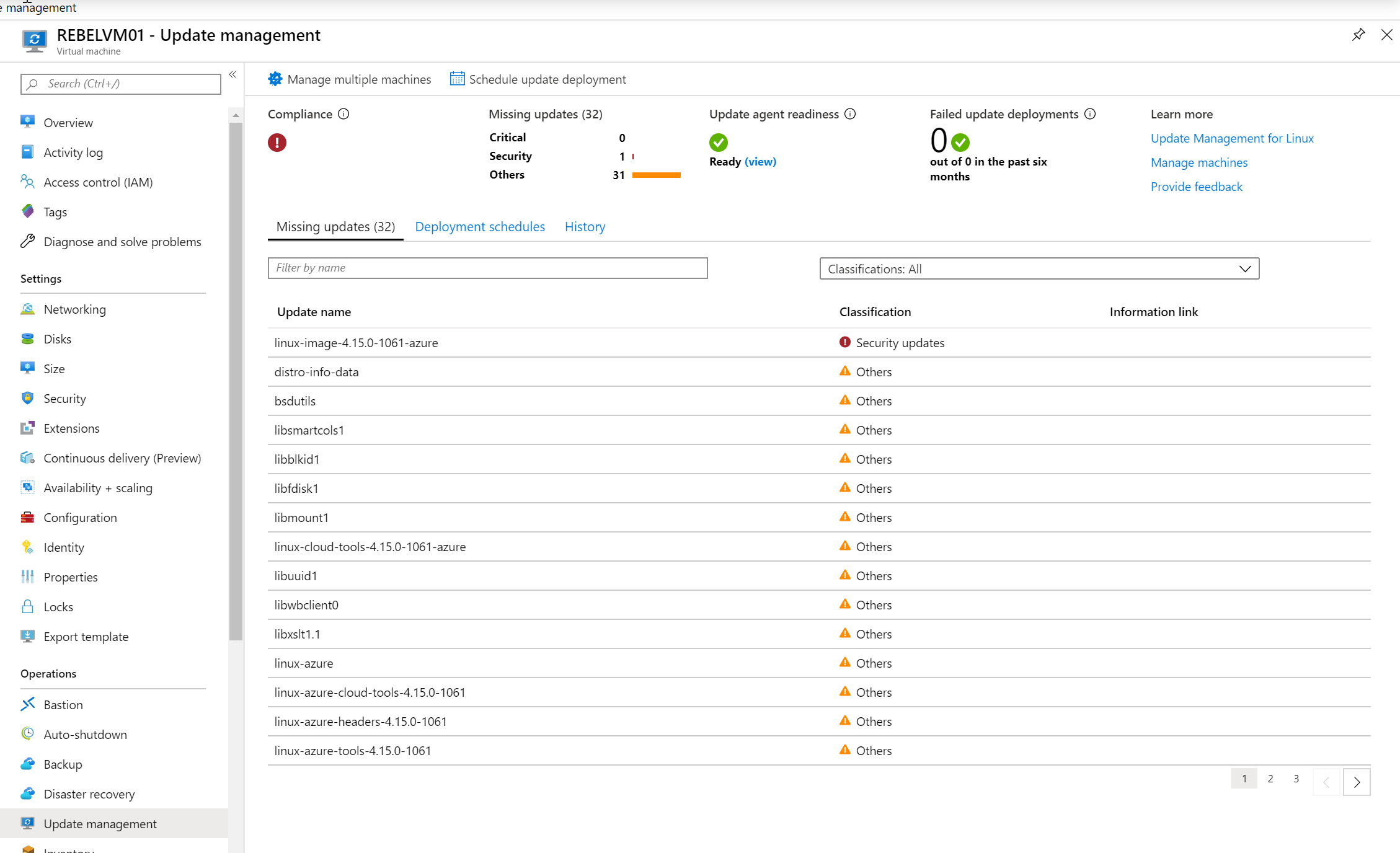Viewport: 1400px width, 853px height.
Task: Click the Schedule update deployment calendar icon
Action: (457, 79)
